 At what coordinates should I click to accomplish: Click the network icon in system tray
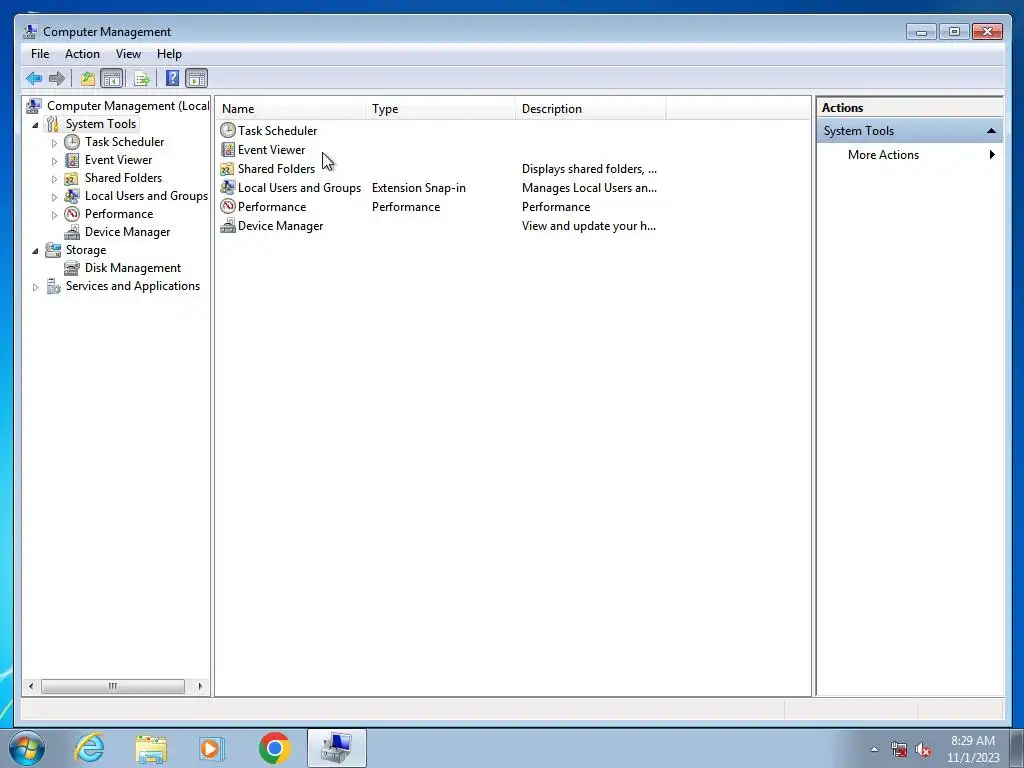coord(899,750)
